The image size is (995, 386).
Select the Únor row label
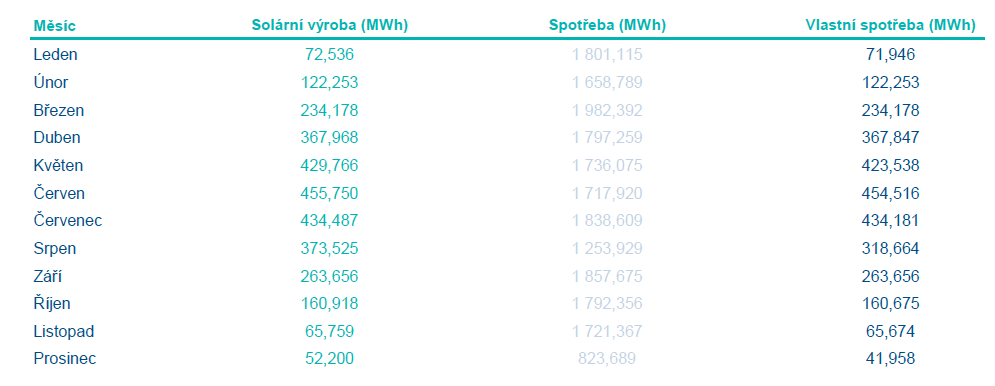pos(51,83)
